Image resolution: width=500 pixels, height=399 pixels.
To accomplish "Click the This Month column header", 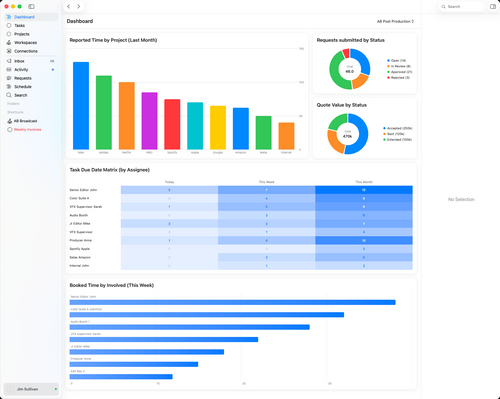I will click(x=364, y=182).
